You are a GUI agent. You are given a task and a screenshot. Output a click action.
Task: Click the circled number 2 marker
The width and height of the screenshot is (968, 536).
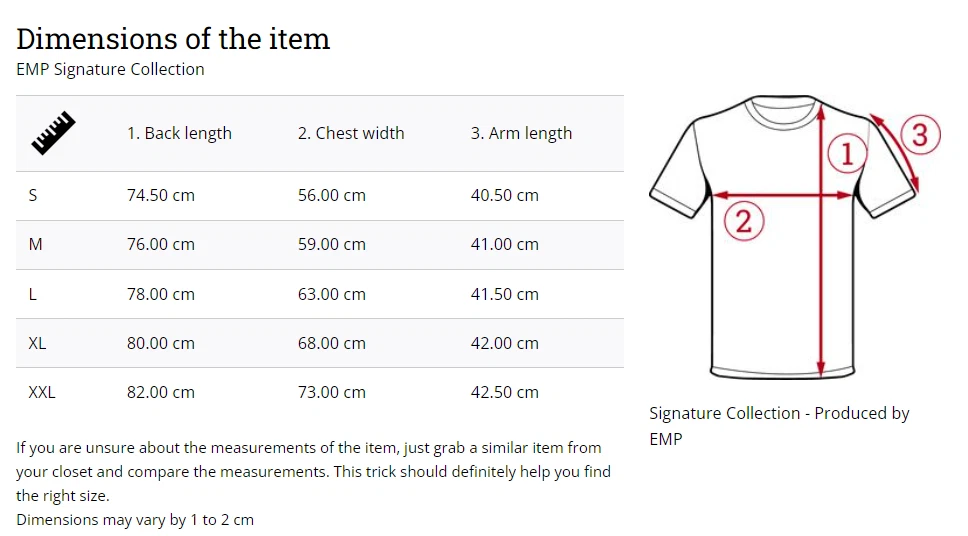743,221
